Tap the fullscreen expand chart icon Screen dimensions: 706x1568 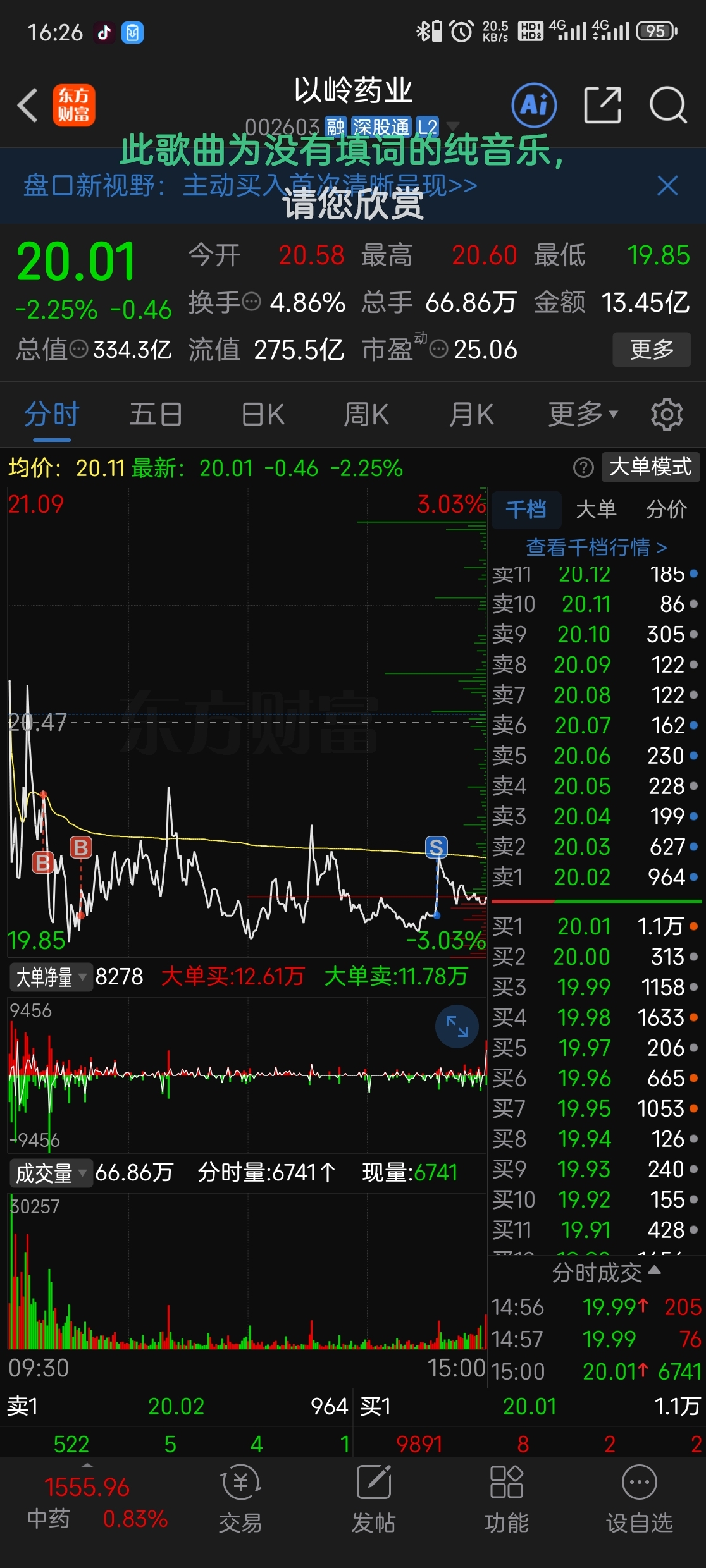457,1026
